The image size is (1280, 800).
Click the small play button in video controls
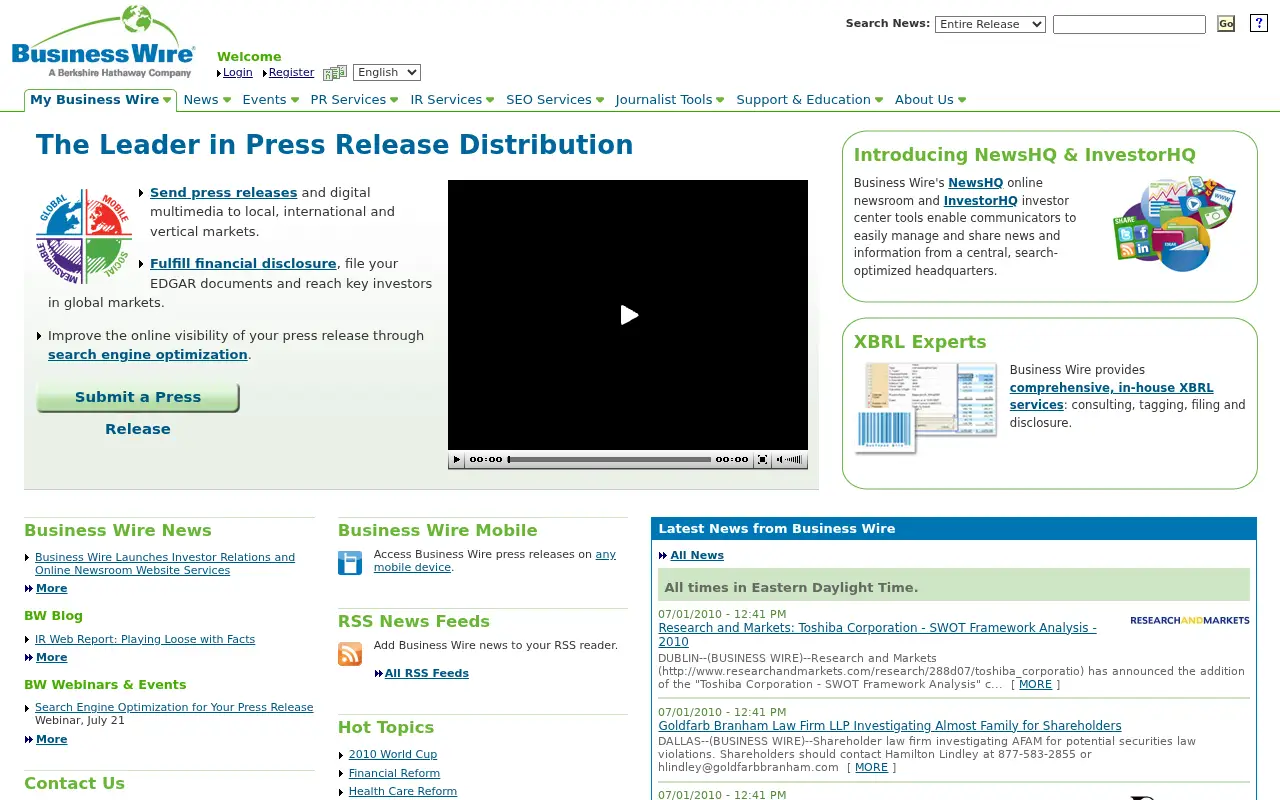(x=457, y=460)
